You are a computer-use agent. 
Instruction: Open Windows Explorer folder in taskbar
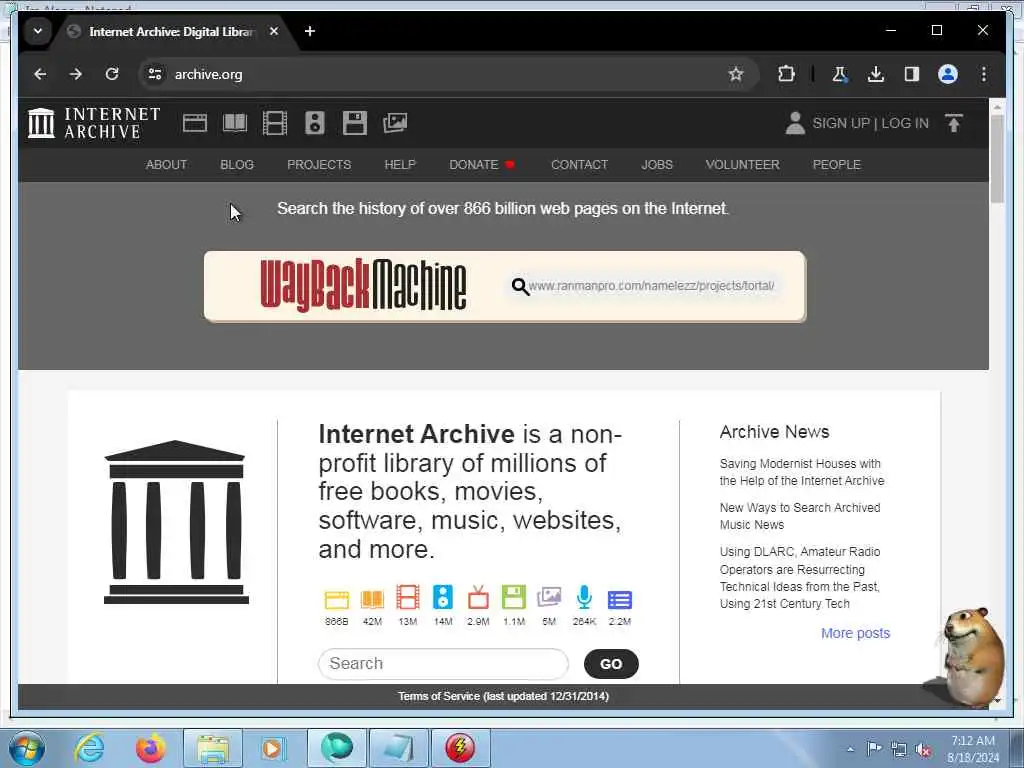pyautogui.click(x=213, y=748)
